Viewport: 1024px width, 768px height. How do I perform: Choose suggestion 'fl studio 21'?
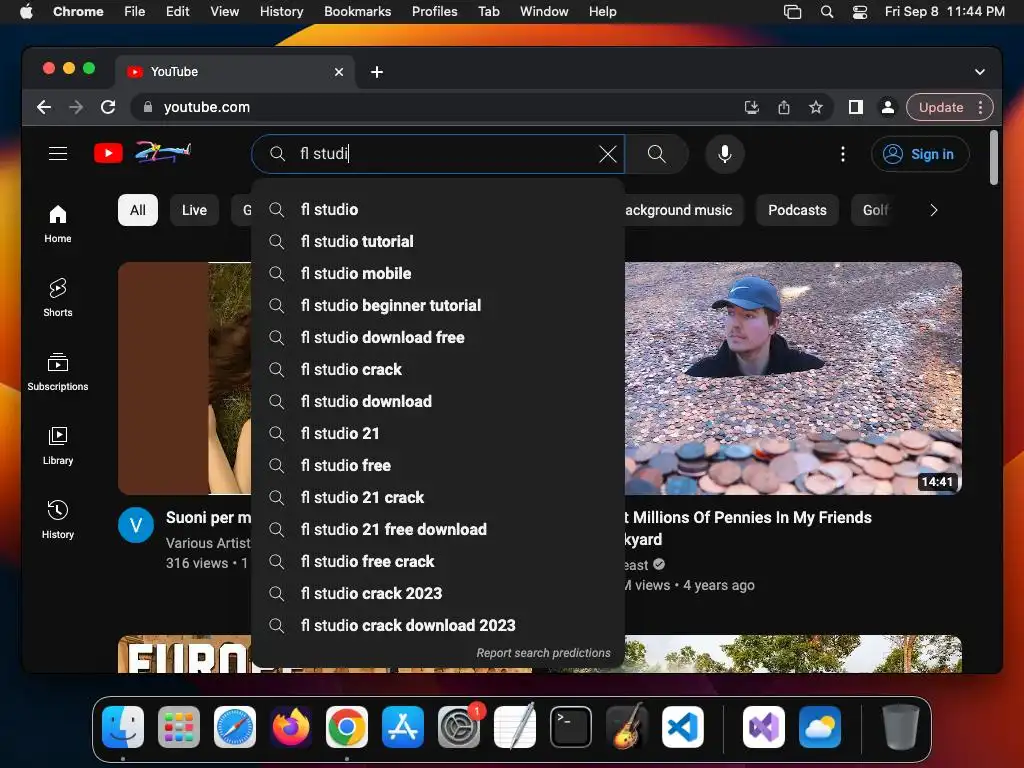438,434
